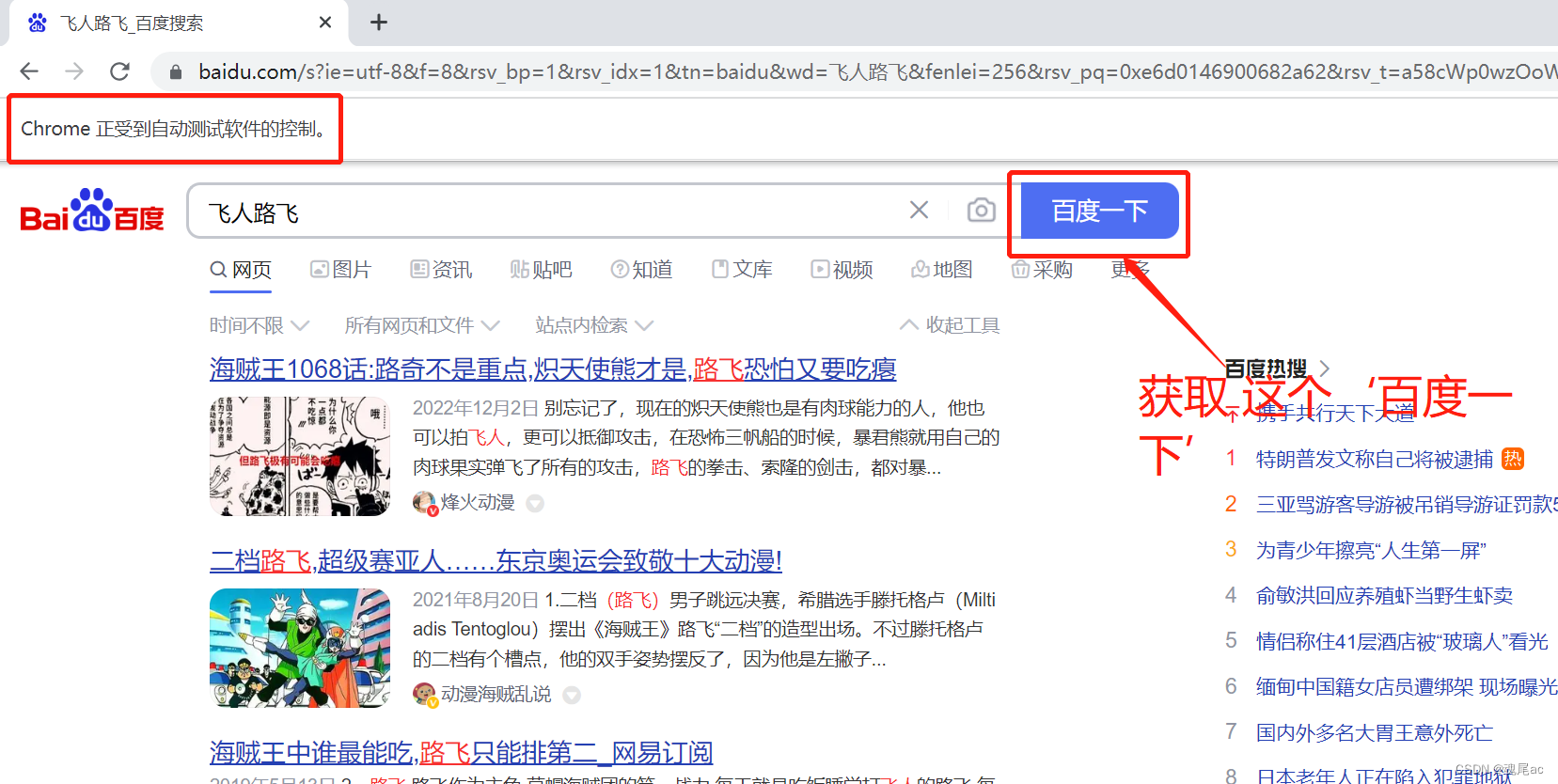Image resolution: width=1558 pixels, height=784 pixels.
Task: Open the 贴吧 tab
Action: 542,270
